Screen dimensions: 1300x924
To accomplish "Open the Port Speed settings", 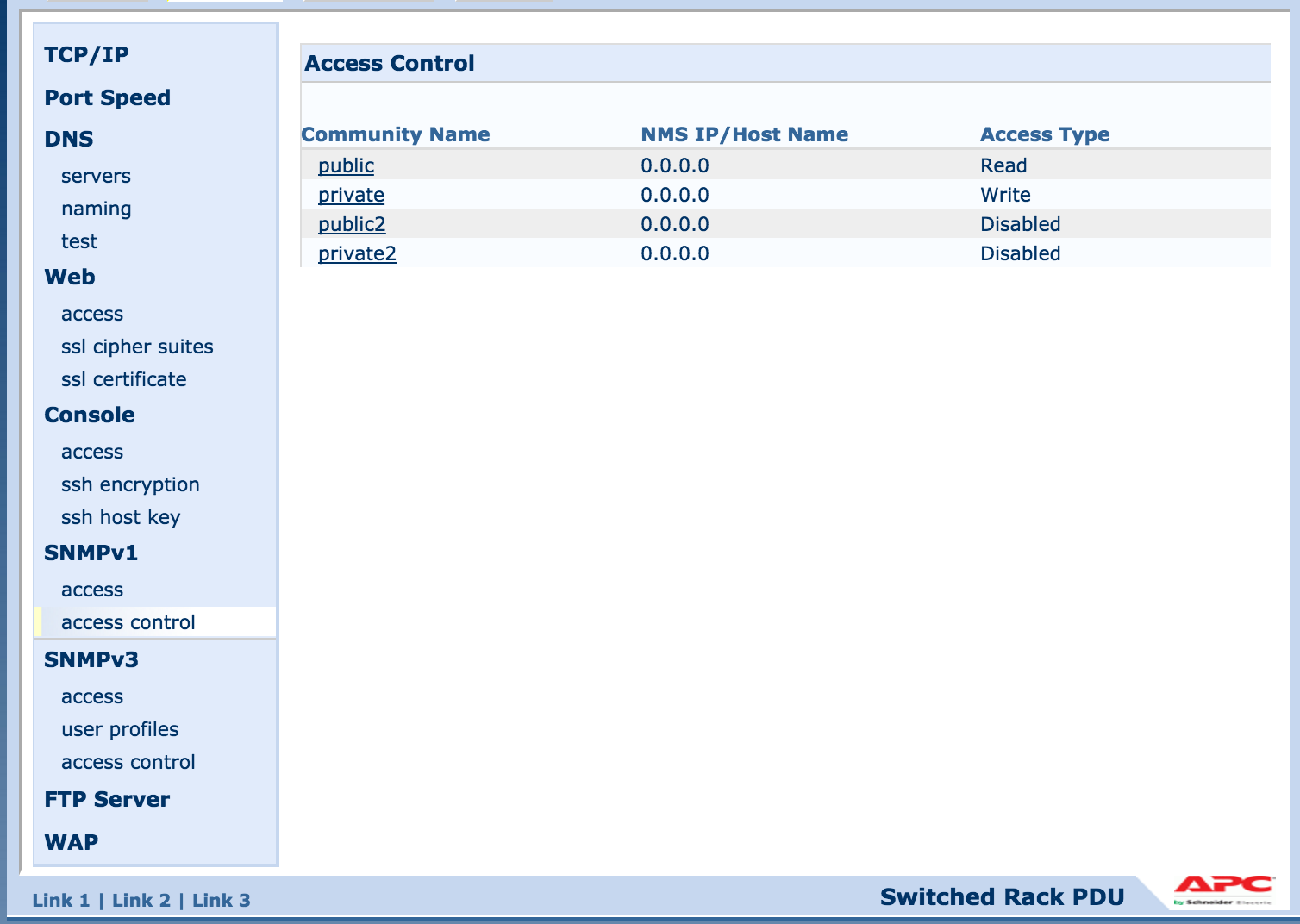I will [x=107, y=97].
